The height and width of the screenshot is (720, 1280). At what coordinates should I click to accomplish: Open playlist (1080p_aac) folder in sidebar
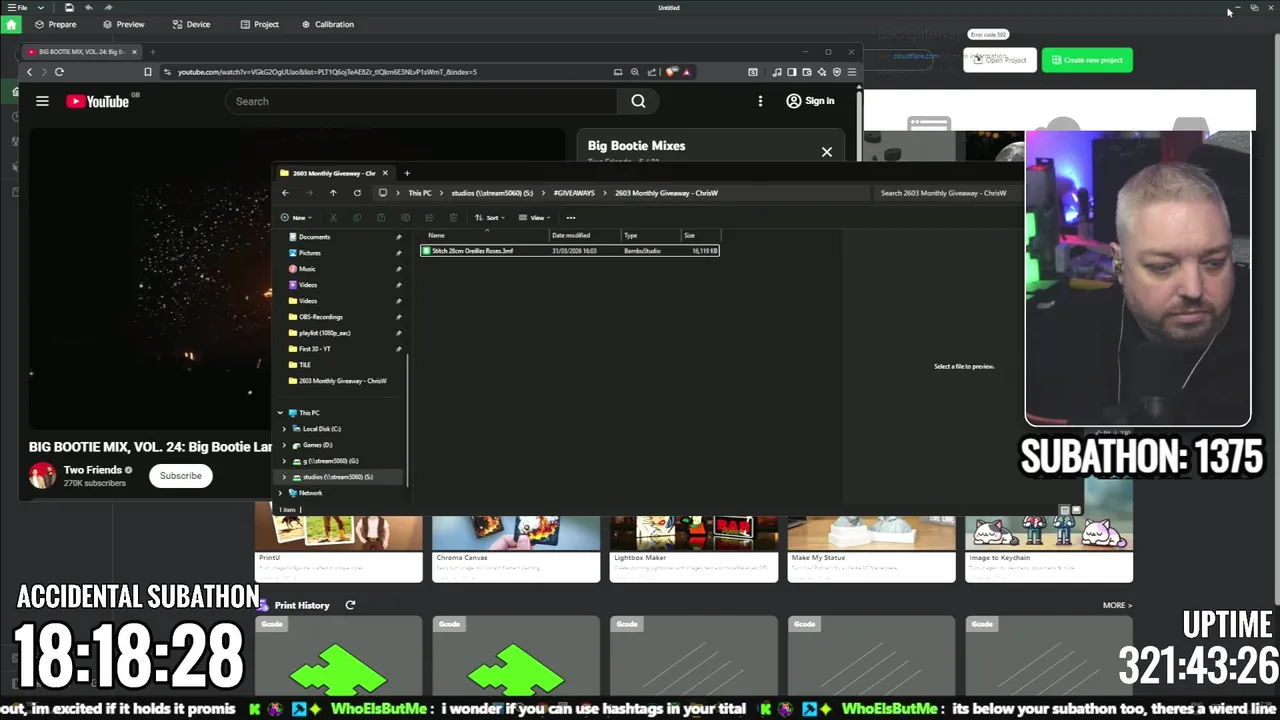[x=324, y=333]
